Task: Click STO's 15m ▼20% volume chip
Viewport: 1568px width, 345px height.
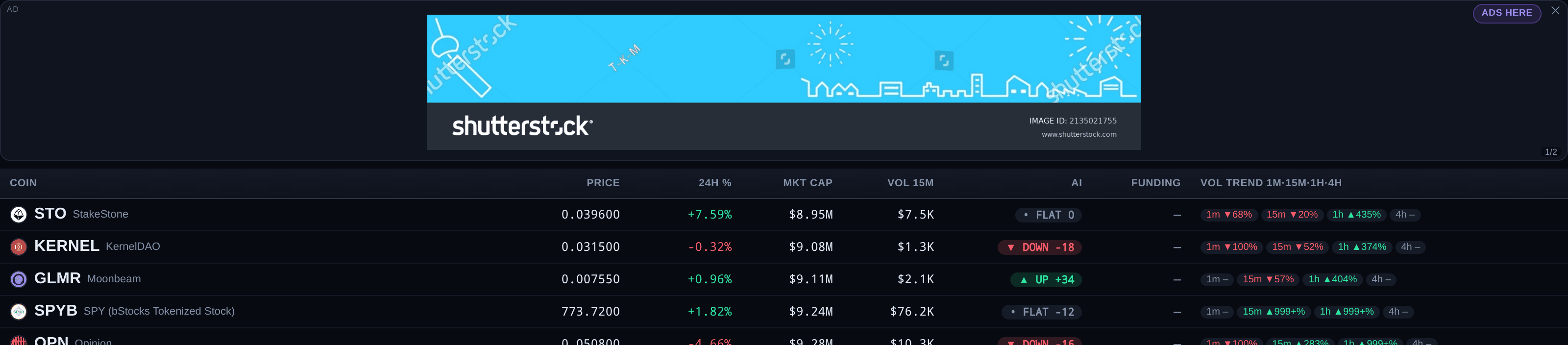Action: pyautogui.click(x=1292, y=214)
